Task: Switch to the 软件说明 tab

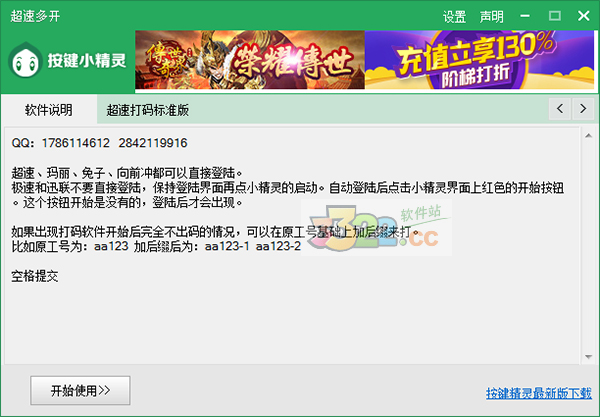Action: point(49,110)
